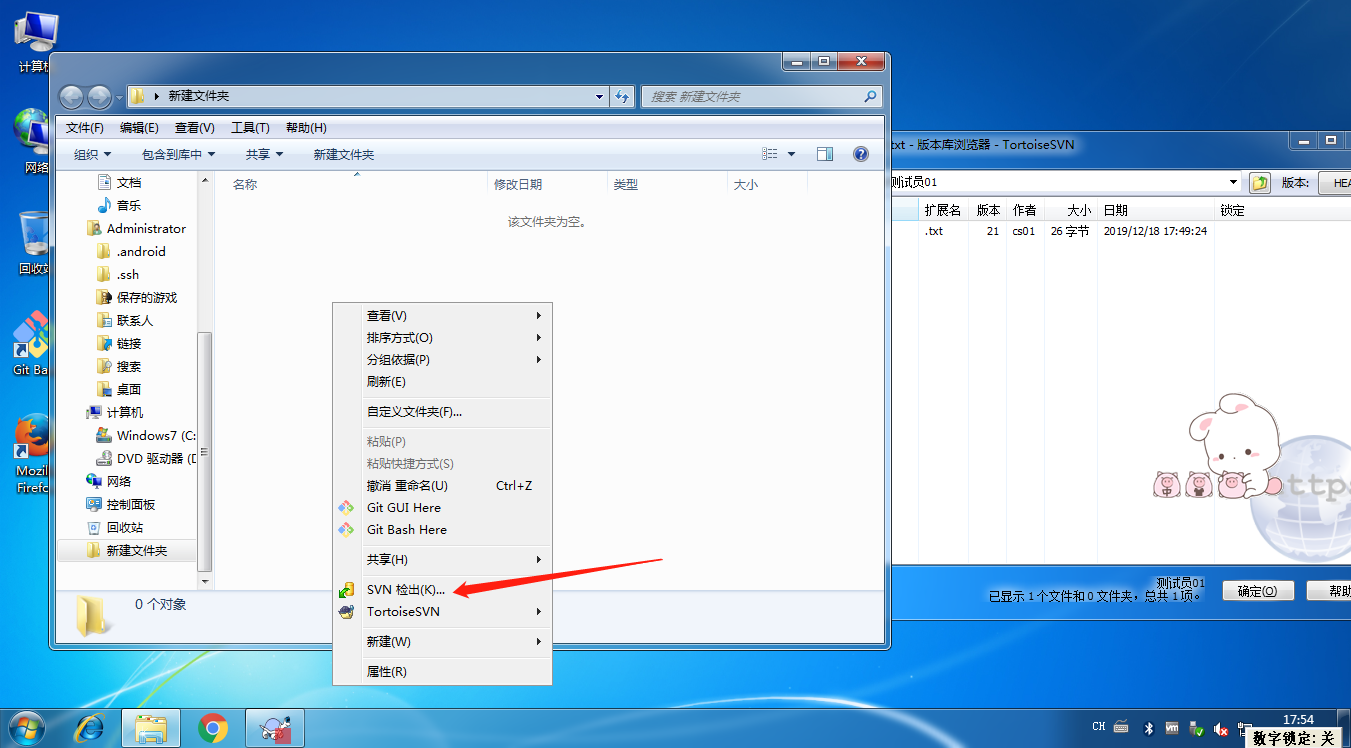Select Windows7 (C:) drive in tree

(x=146, y=436)
